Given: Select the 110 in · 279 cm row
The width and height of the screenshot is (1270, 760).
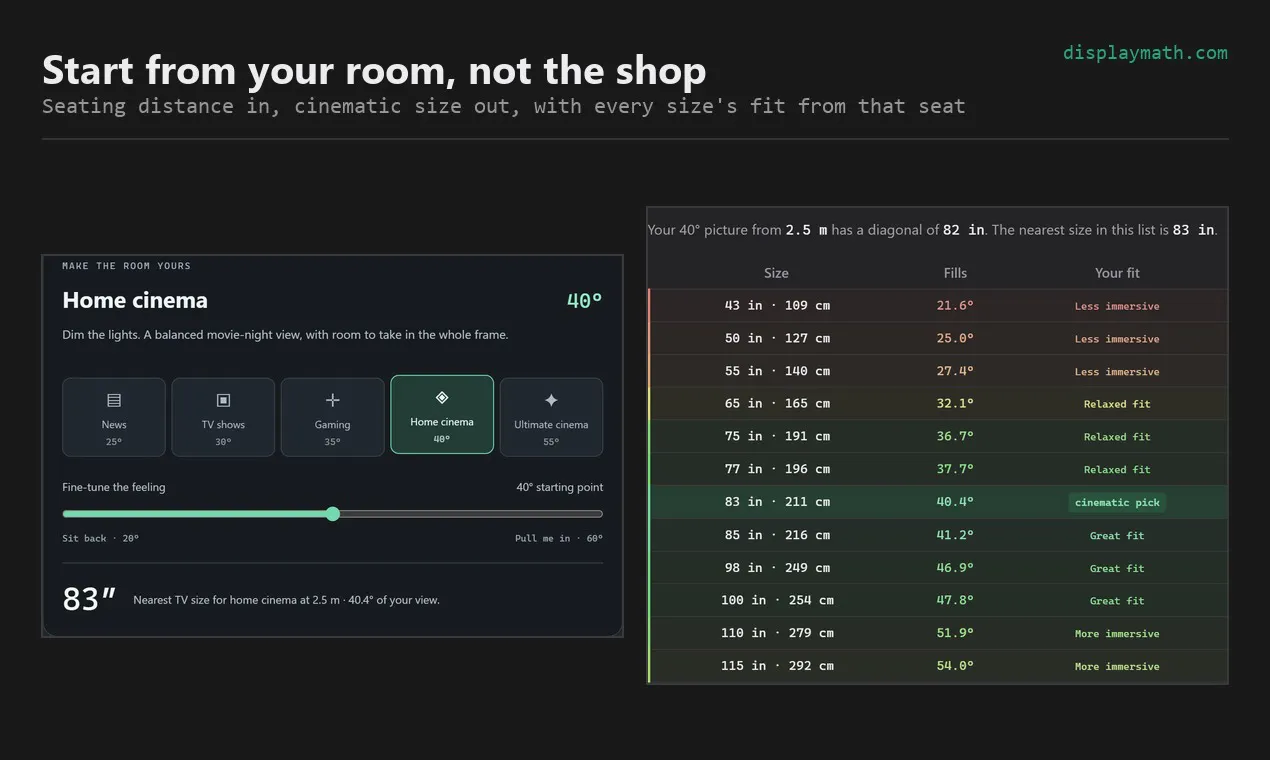Looking at the screenshot, I should [x=938, y=633].
